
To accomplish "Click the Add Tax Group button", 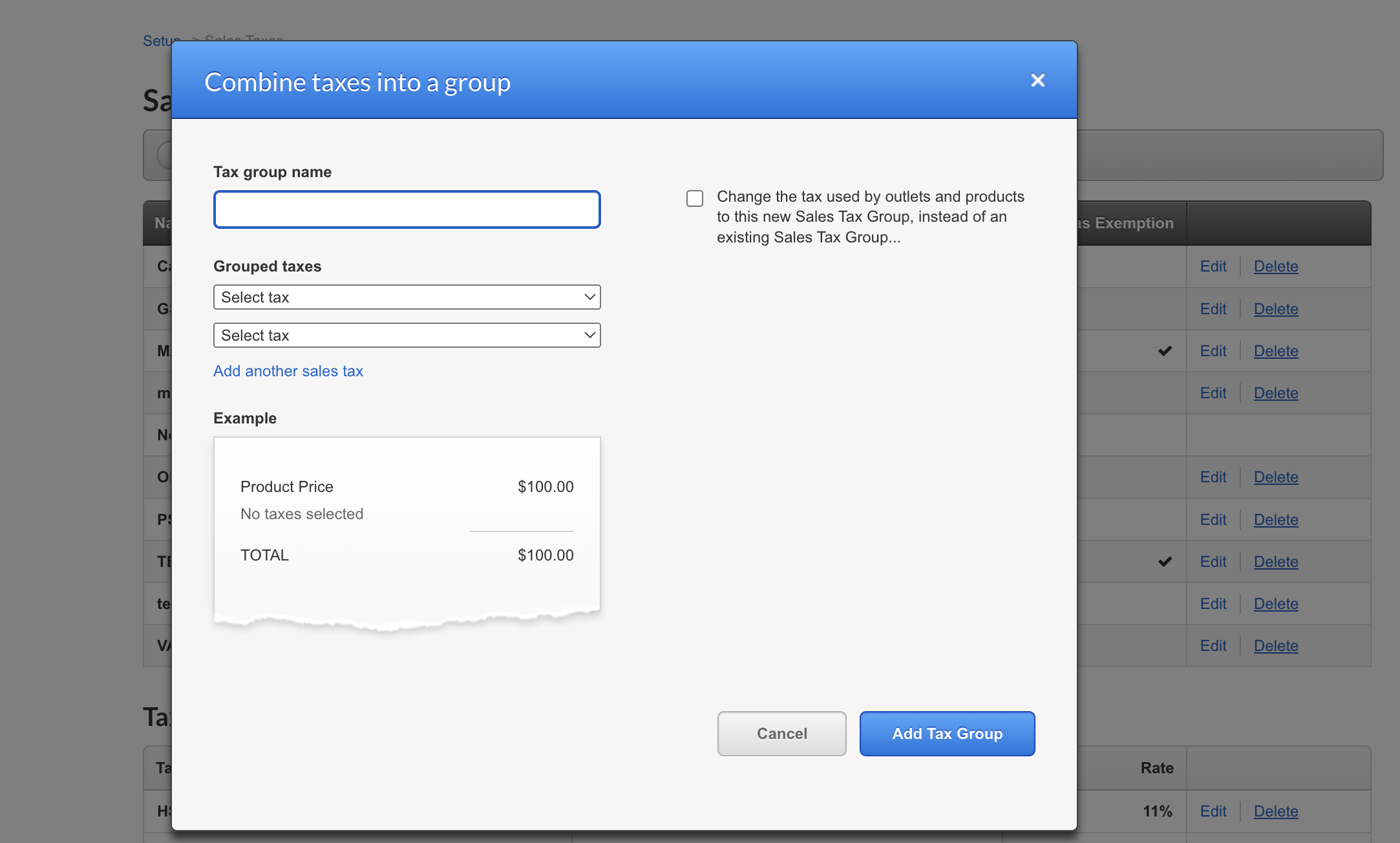I will coord(947,734).
